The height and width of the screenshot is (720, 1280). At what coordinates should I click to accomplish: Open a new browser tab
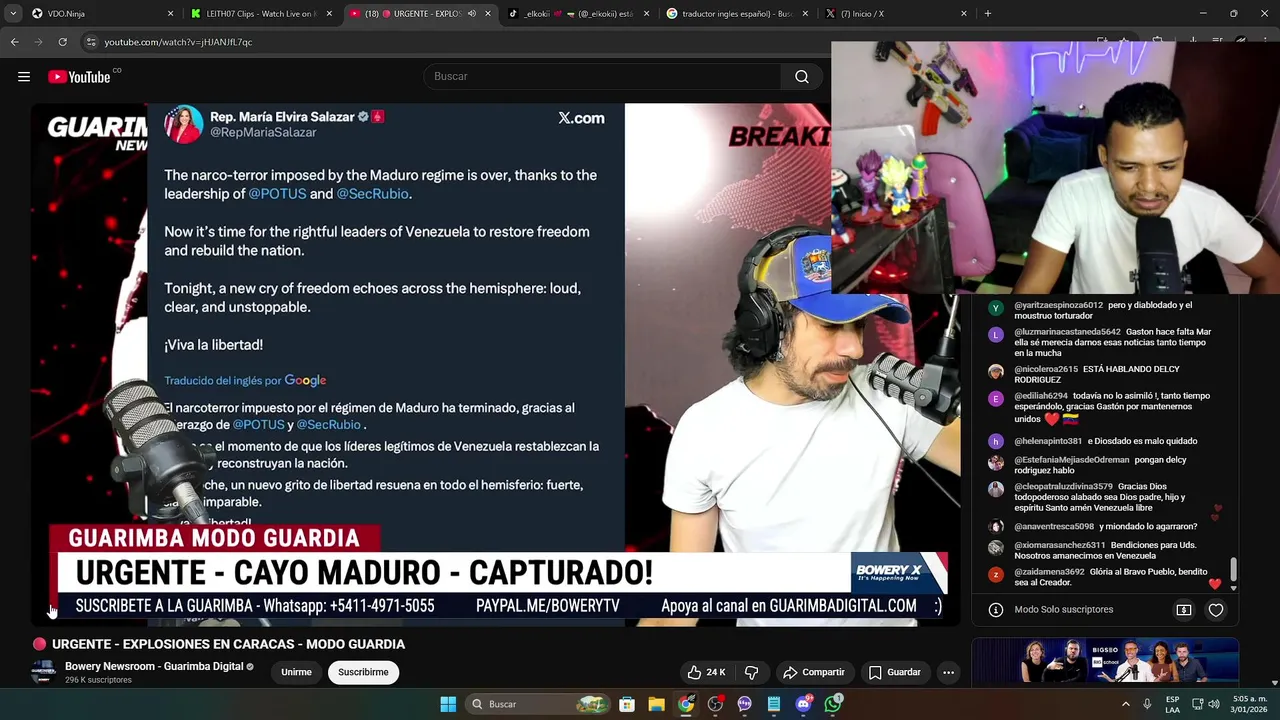pyautogui.click(x=988, y=14)
